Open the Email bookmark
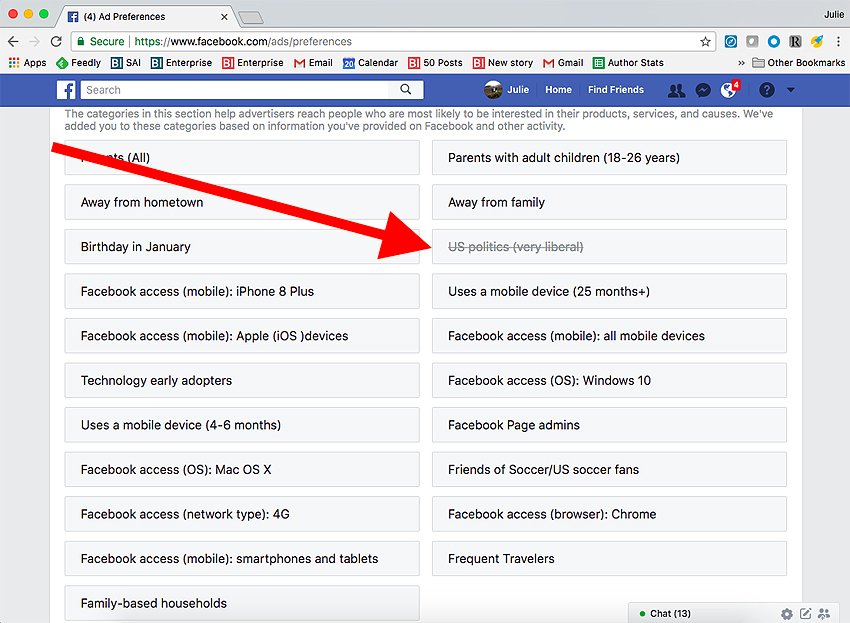Screen dimensions: 850x623 (313, 63)
